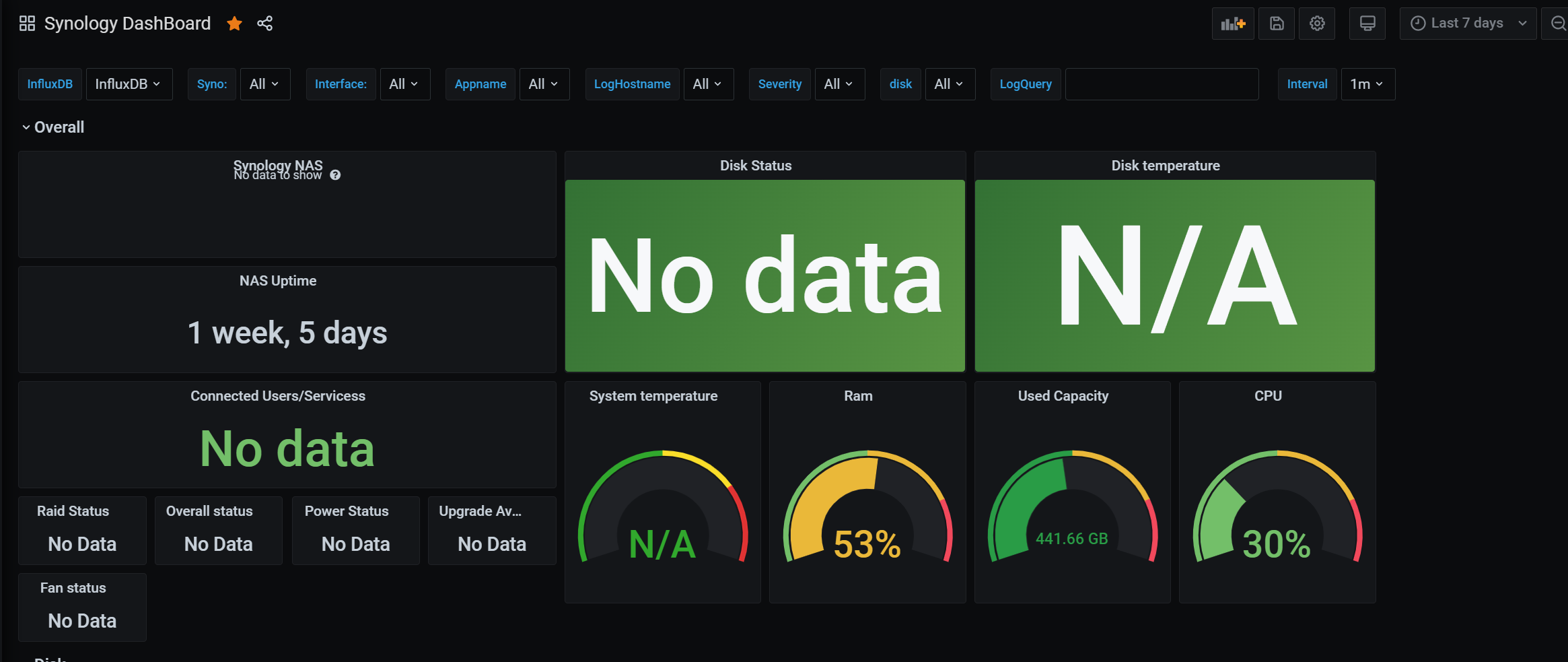Open the NAS Uptime panel title menu
This screenshot has height=662, width=1568.
[x=278, y=281]
